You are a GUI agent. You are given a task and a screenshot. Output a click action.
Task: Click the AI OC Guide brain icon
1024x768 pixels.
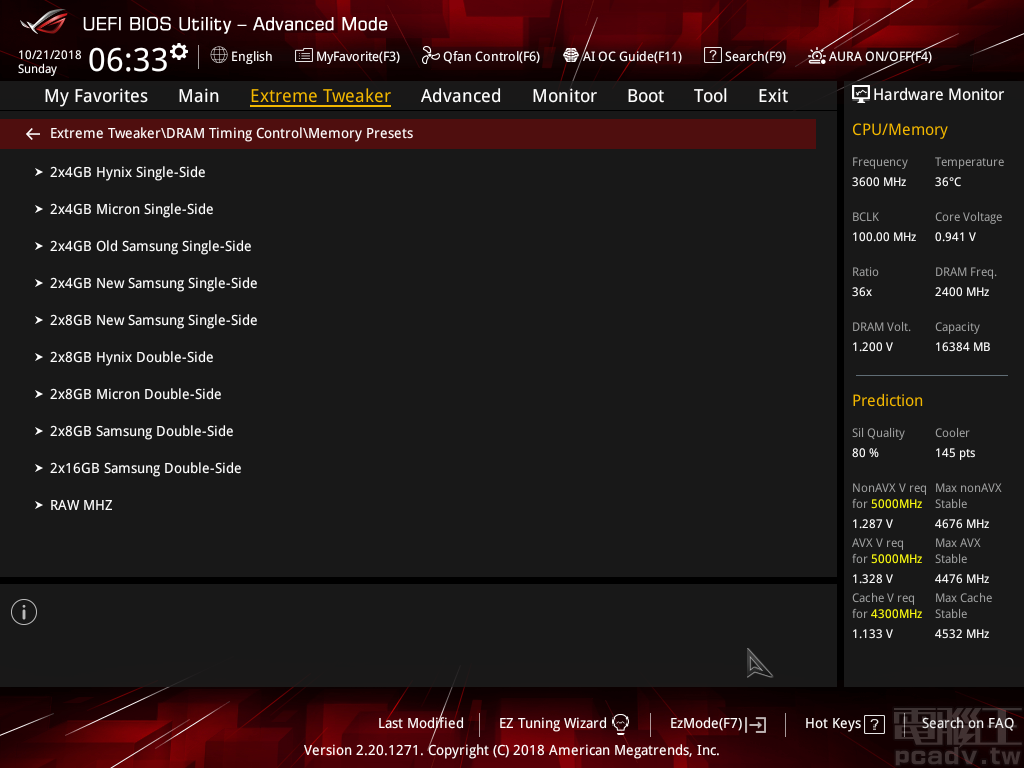(x=571, y=56)
